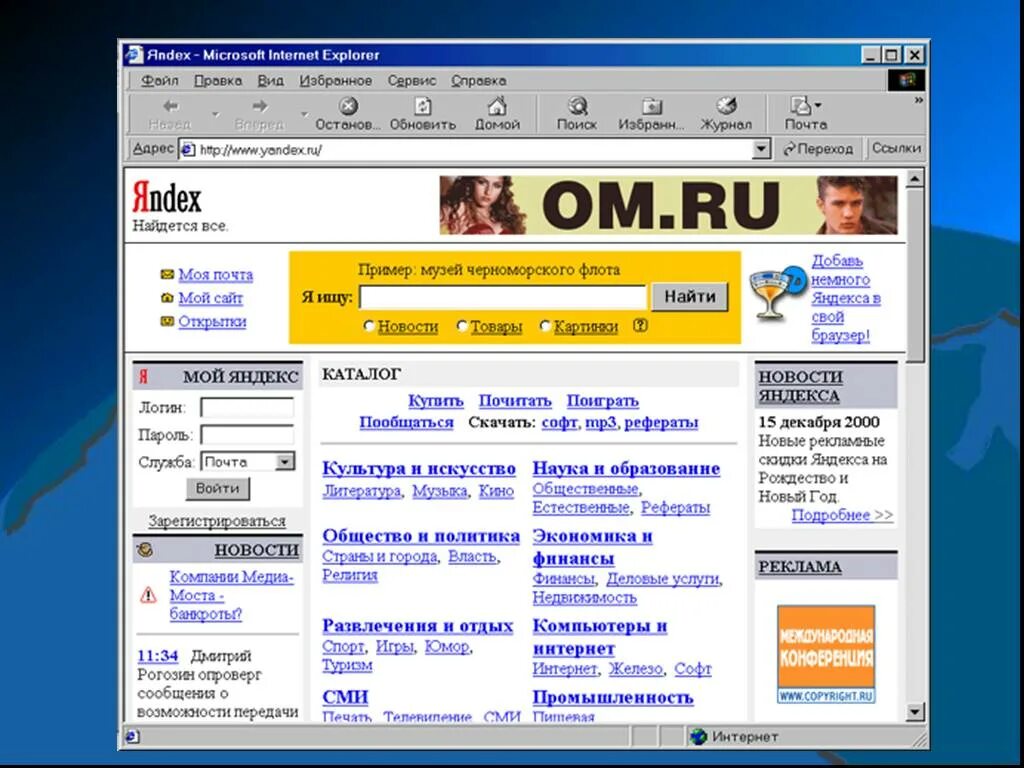Click the mp3 download link

click(x=601, y=423)
